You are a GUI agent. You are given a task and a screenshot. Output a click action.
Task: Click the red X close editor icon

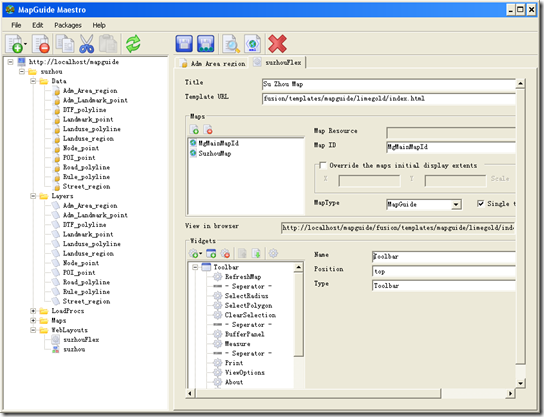[x=277, y=44]
